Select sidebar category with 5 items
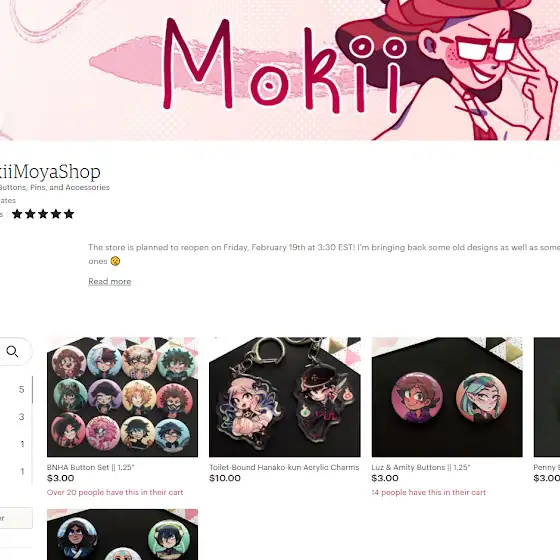The image size is (560, 560). click(x=16, y=389)
